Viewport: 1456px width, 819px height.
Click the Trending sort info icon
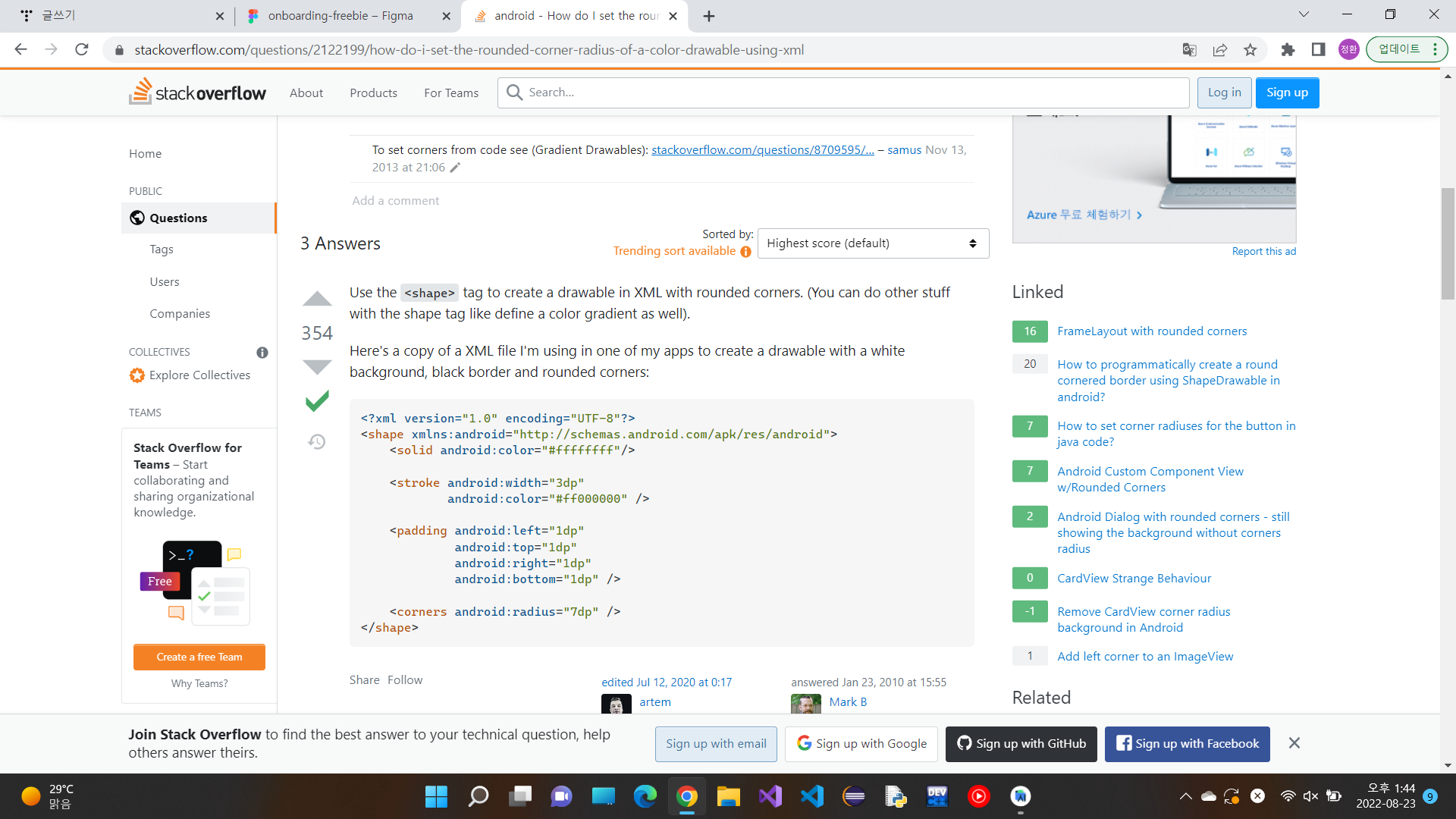pyautogui.click(x=745, y=252)
